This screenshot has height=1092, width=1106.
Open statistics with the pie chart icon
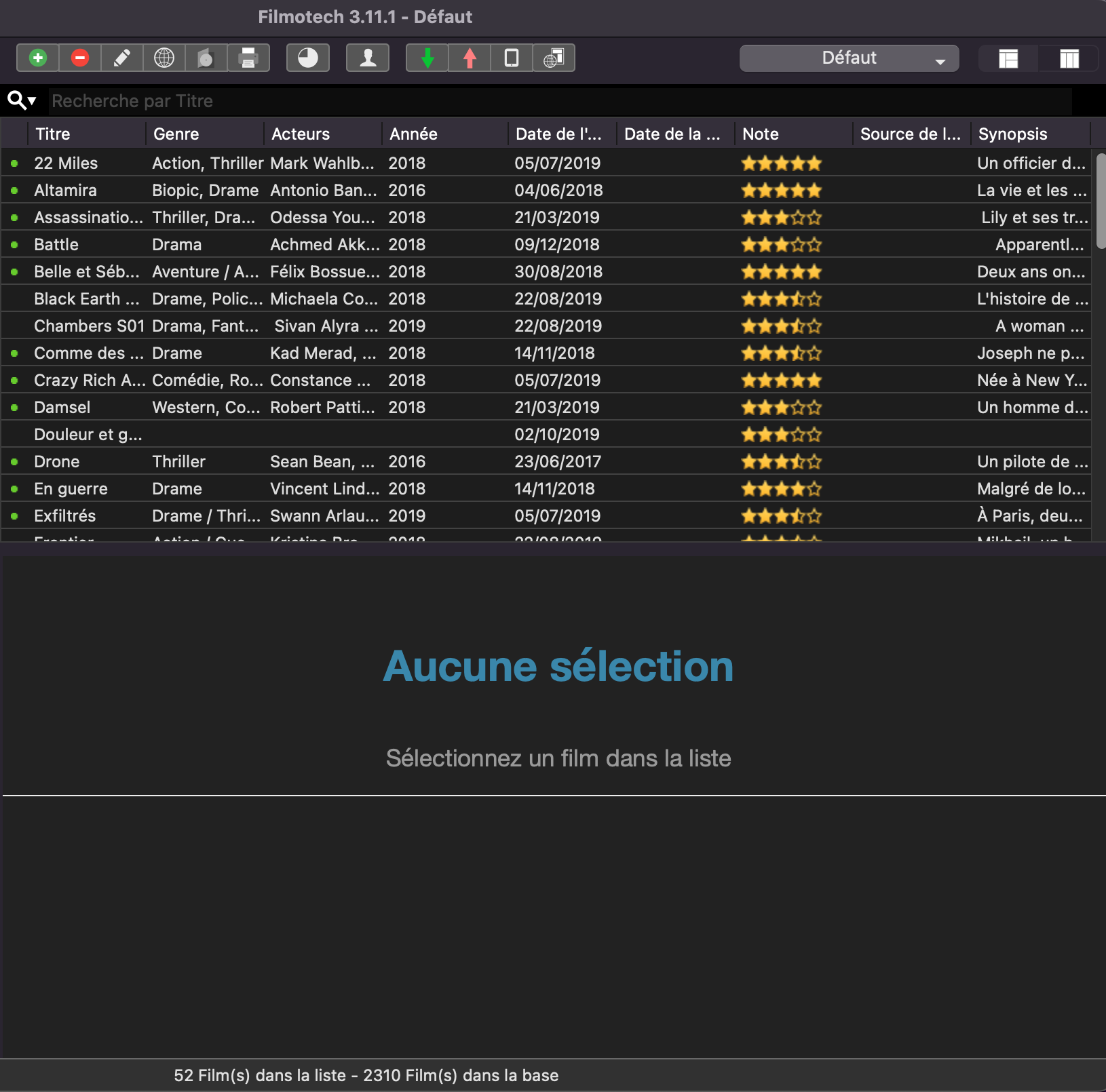[x=308, y=58]
